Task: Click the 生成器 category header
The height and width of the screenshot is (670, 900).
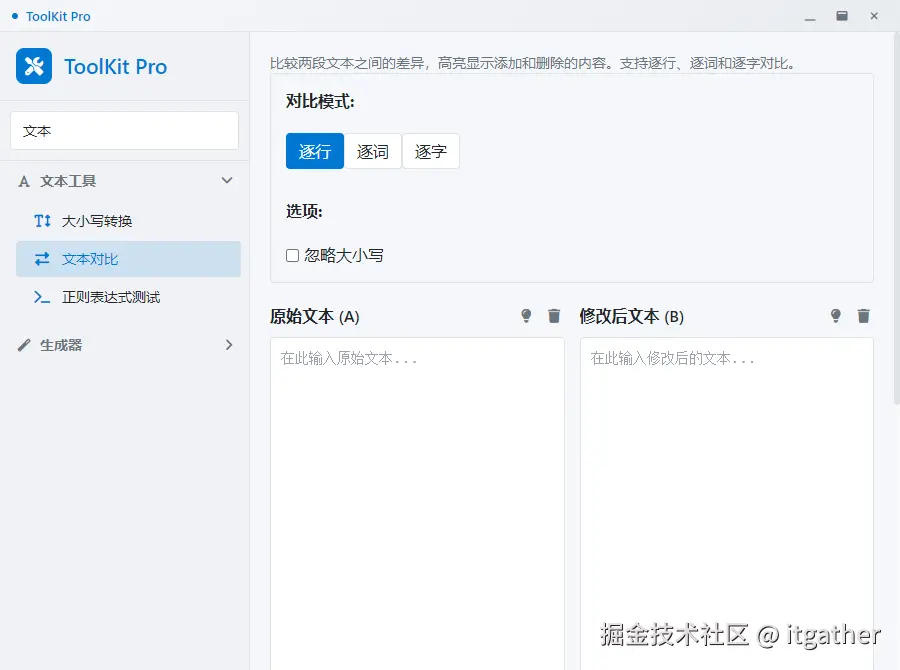Action: 125,345
